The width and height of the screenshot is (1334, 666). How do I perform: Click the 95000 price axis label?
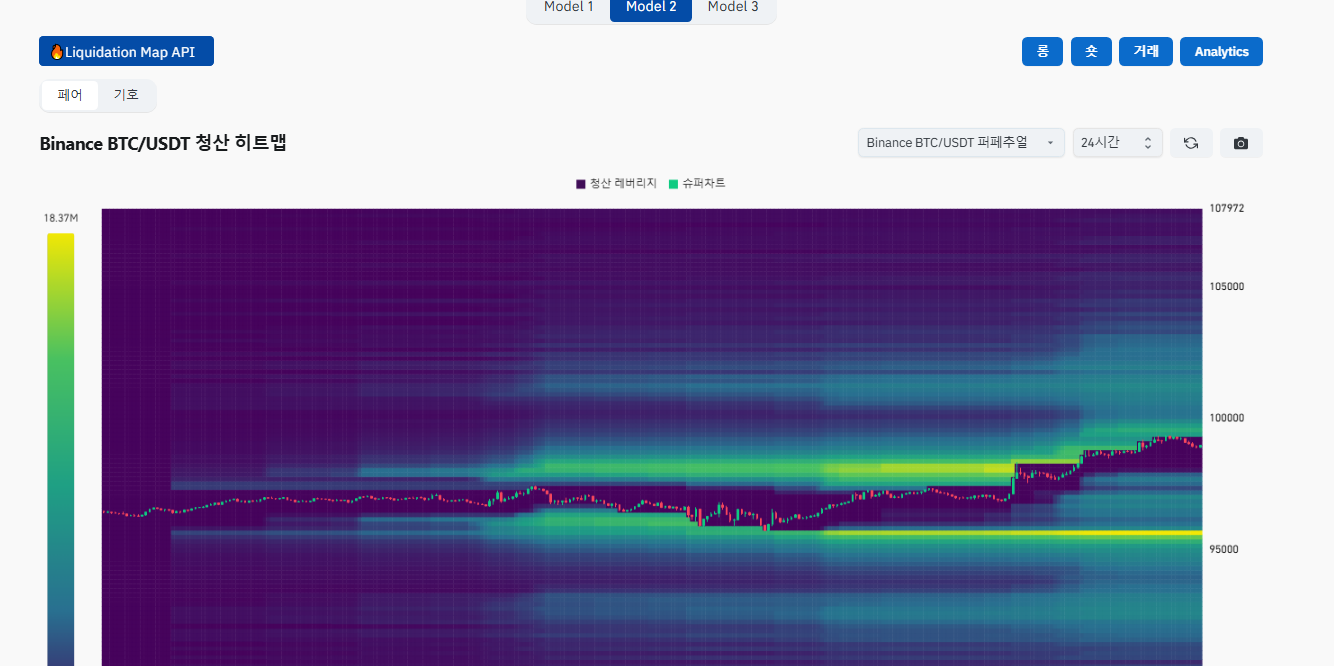tap(1223, 549)
